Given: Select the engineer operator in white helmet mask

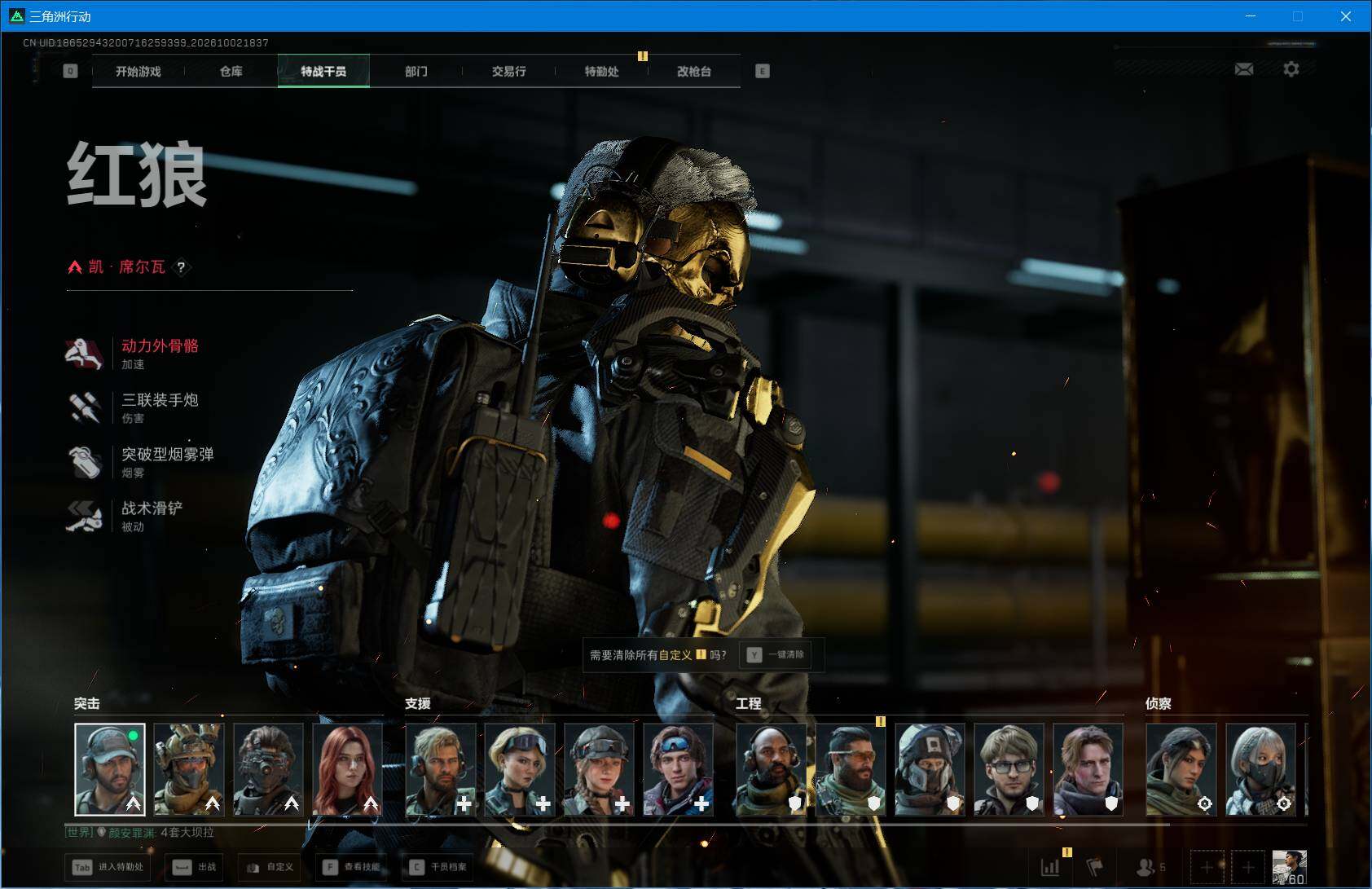Looking at the screenshot, I should coord(930,769).
